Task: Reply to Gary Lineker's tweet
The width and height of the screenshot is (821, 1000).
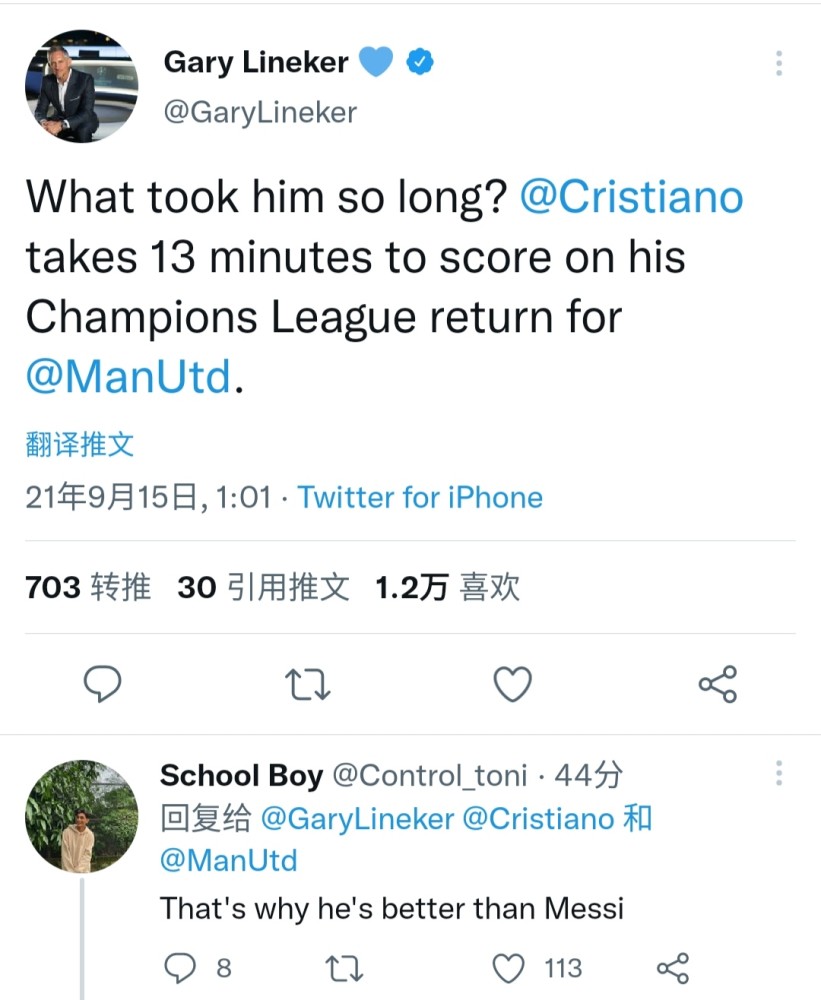Action: tap(102, 684)
